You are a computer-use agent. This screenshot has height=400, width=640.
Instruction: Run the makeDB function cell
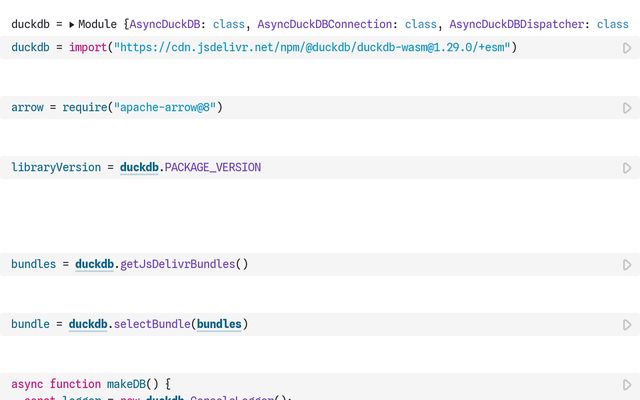tap(627, 385)
